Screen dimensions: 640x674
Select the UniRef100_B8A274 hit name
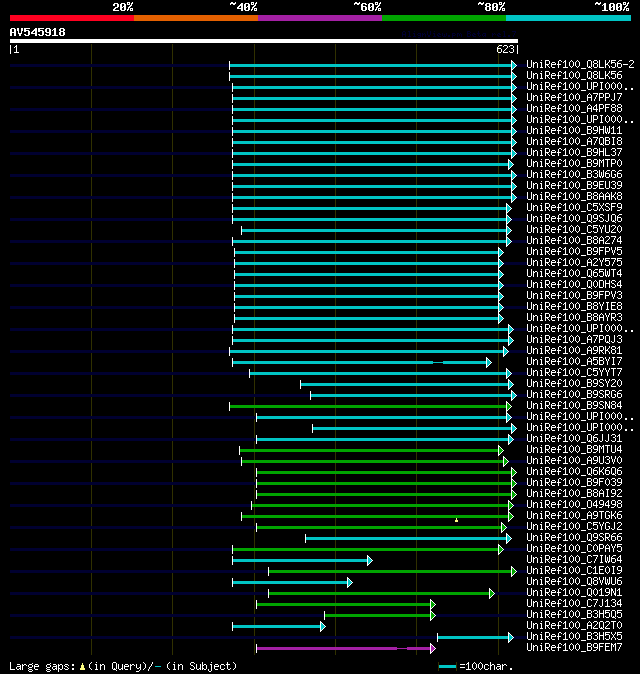[x=574, y=241]
